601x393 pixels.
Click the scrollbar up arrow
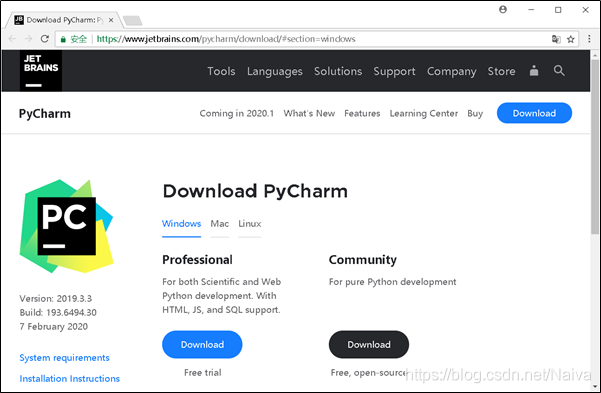pyautogui.click(x=595, y=55)
